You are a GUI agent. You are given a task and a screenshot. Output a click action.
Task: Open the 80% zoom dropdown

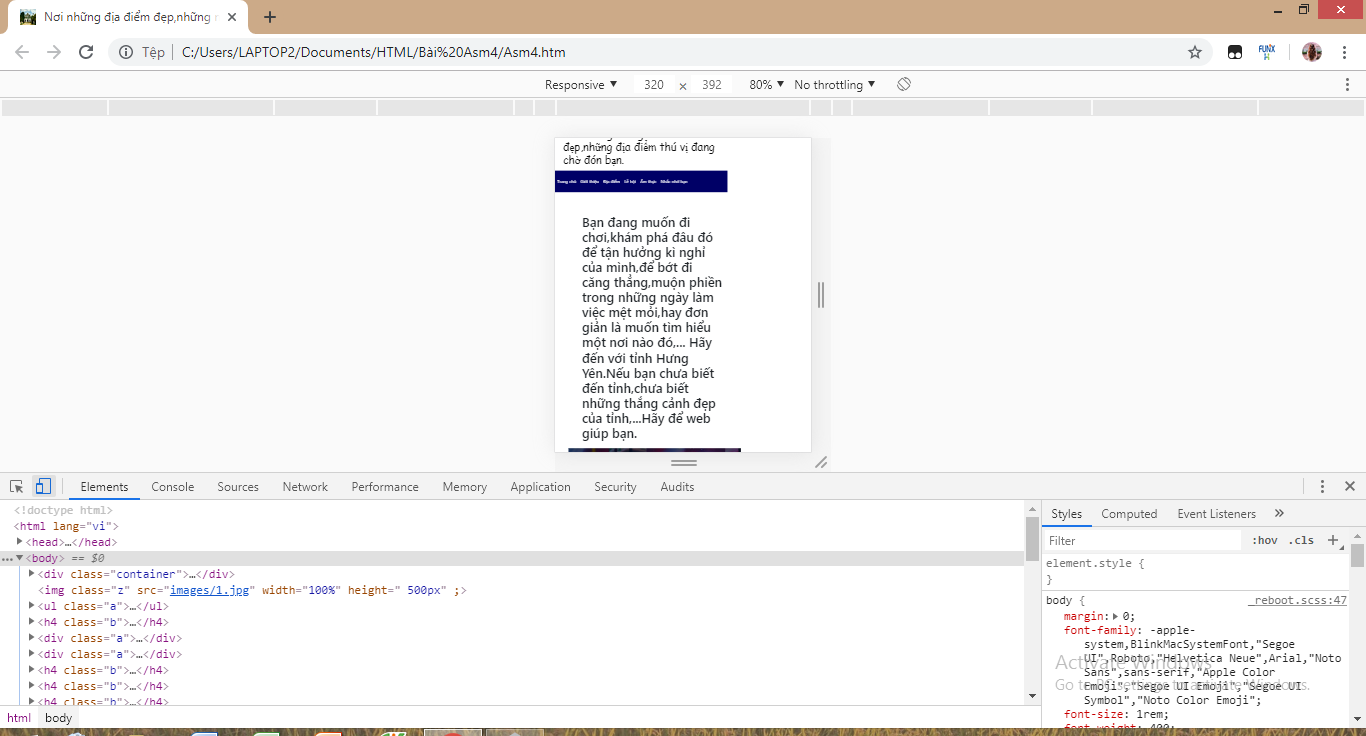pyautogui.click(x=766, y=85)
